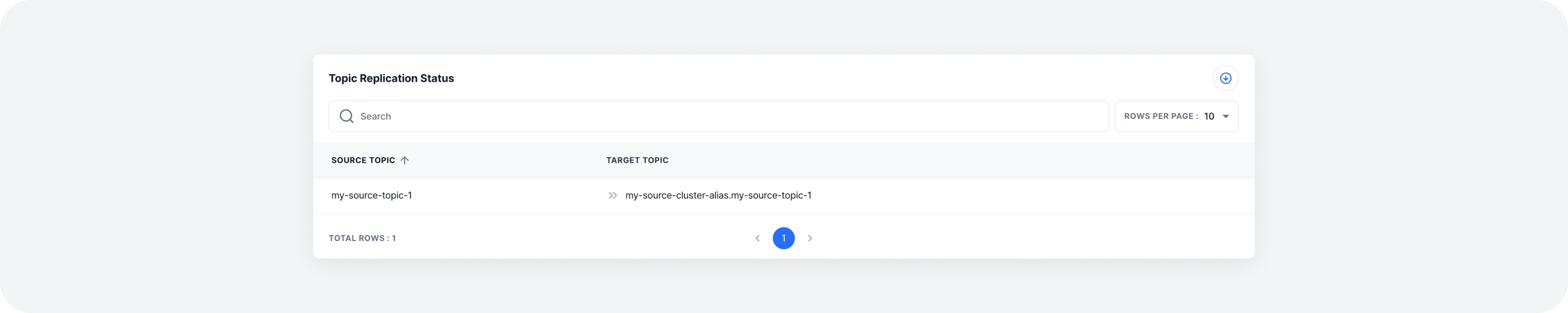The width and height of the screenshot is (1568, 313).
Task: Click the Topic Replication Status title
Action: click(x=391, y=78)
